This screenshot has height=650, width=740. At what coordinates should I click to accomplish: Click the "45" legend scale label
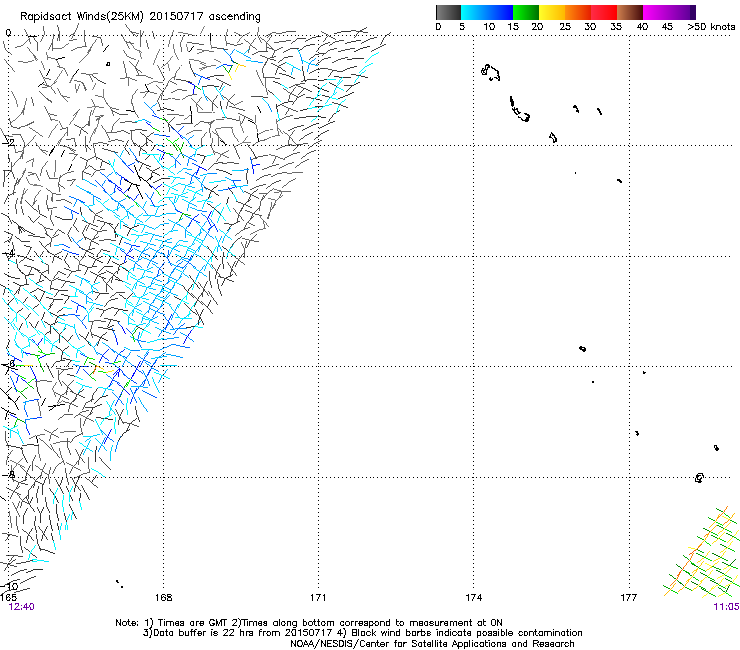coord(667,27)
